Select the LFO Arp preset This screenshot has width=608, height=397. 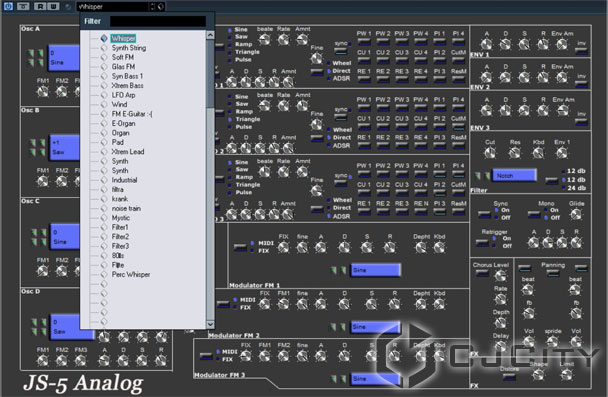pos(123,95)
